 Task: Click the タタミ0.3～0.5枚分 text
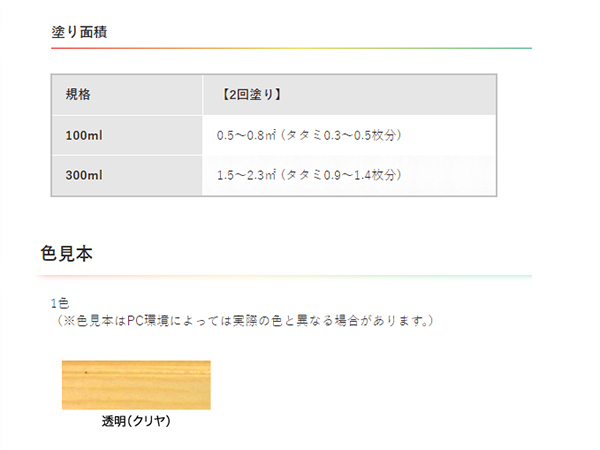coord(345,134)
